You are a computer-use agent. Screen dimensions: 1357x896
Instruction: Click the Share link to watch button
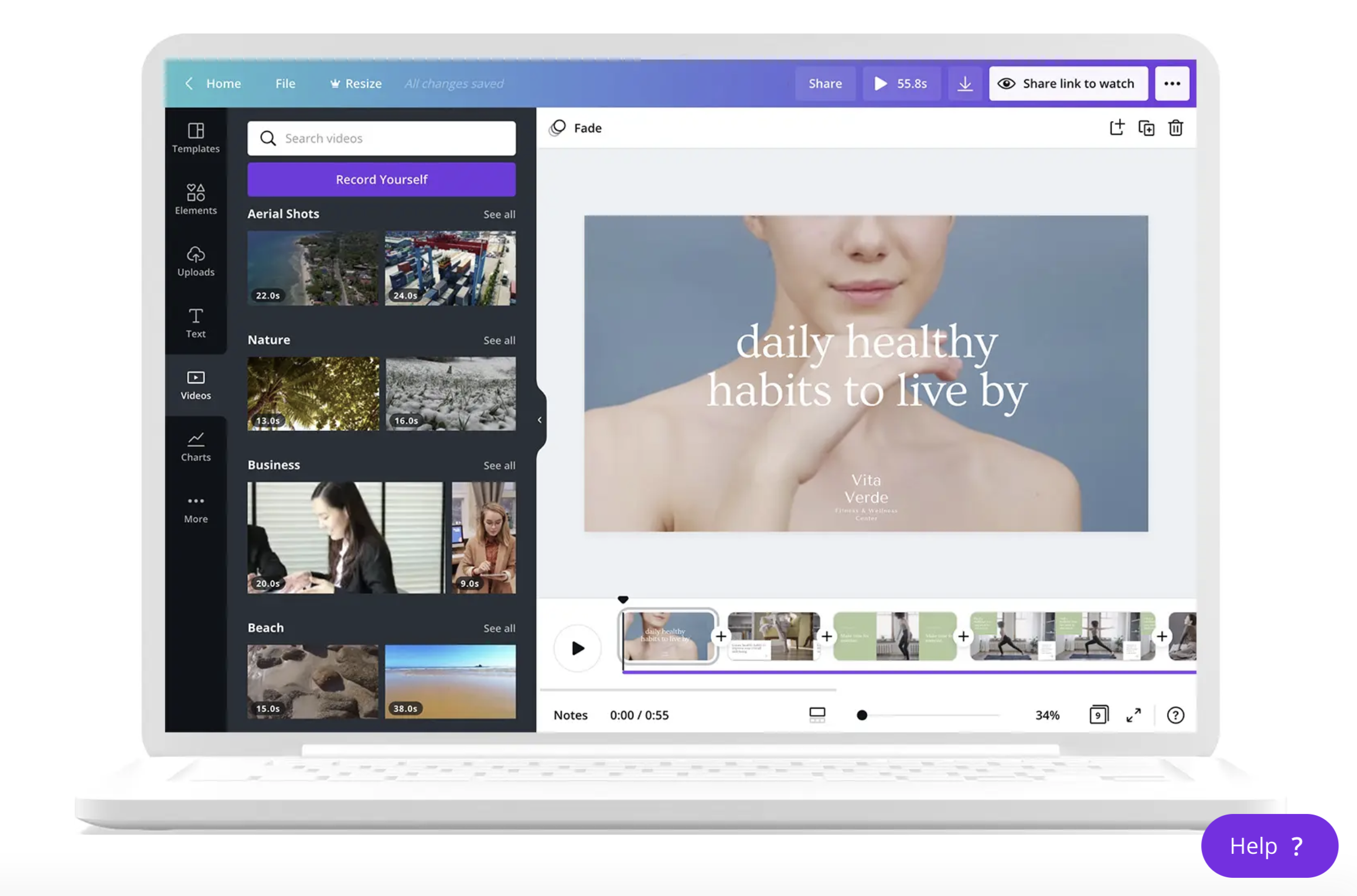[x=1067, y=83]
